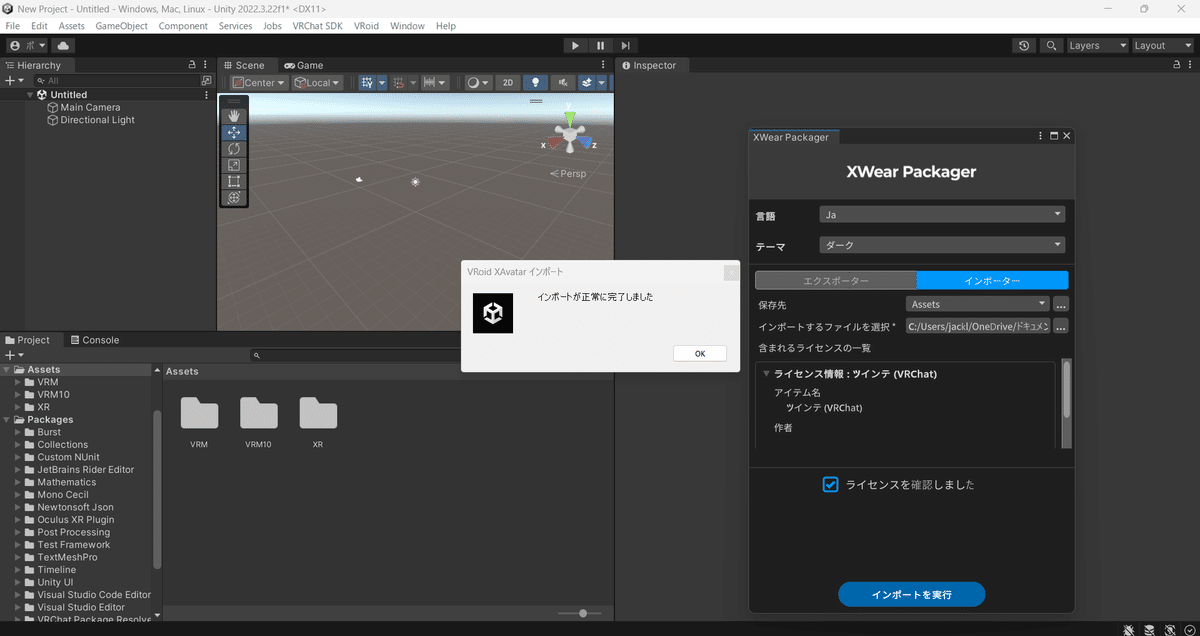
Task: Open the 言語 Ja dropdown
Action: pyautogui.click(x=942, y=215)
